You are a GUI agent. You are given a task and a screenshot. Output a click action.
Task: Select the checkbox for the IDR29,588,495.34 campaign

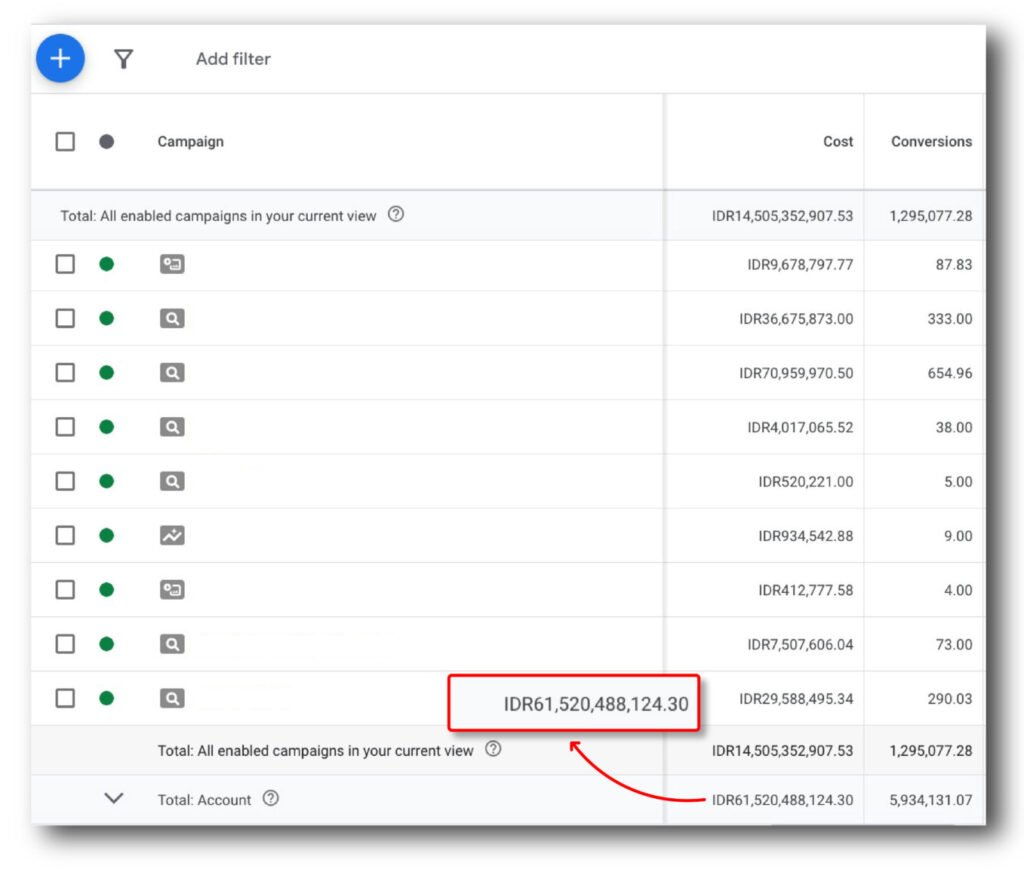[x=65, y=698]
